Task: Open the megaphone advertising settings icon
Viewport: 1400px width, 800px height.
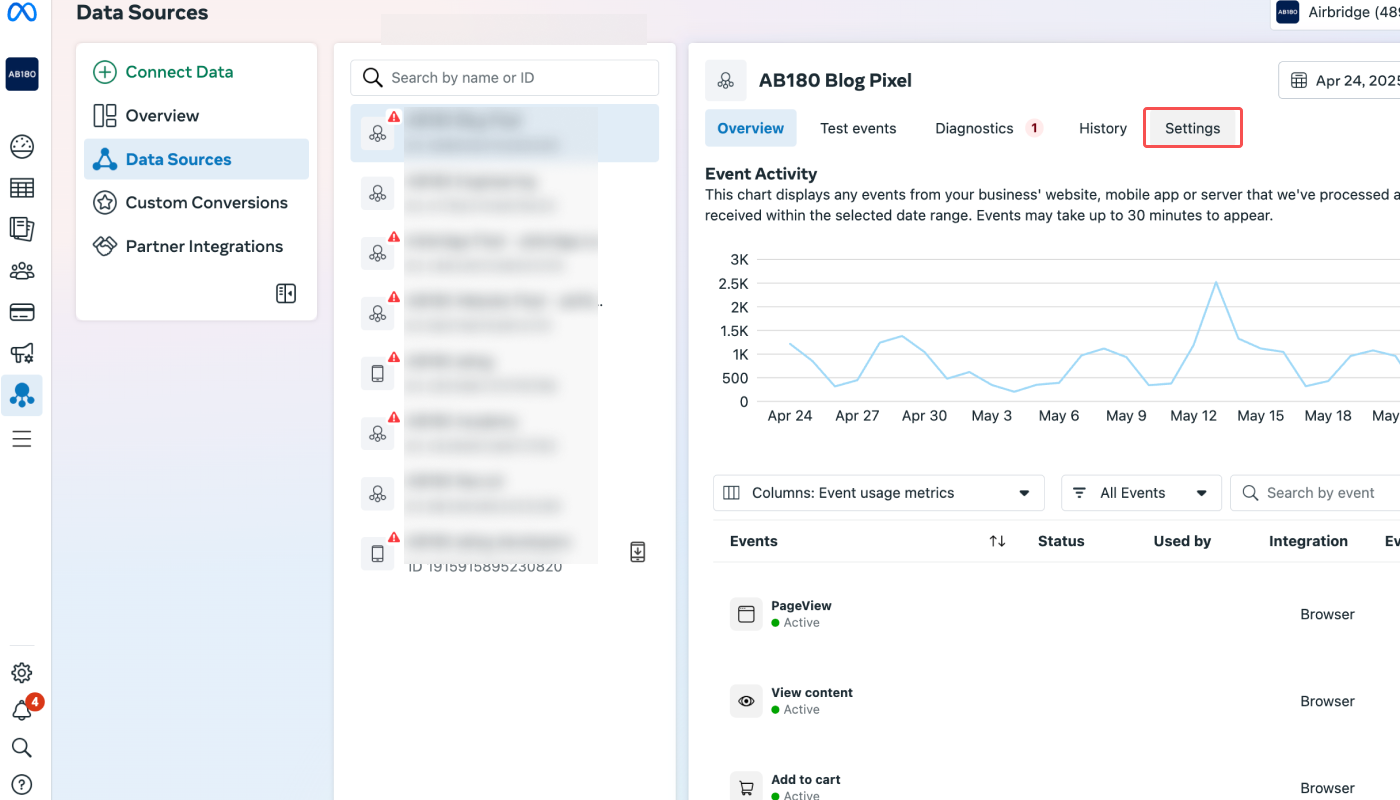Action: click(x=22, y=353)
